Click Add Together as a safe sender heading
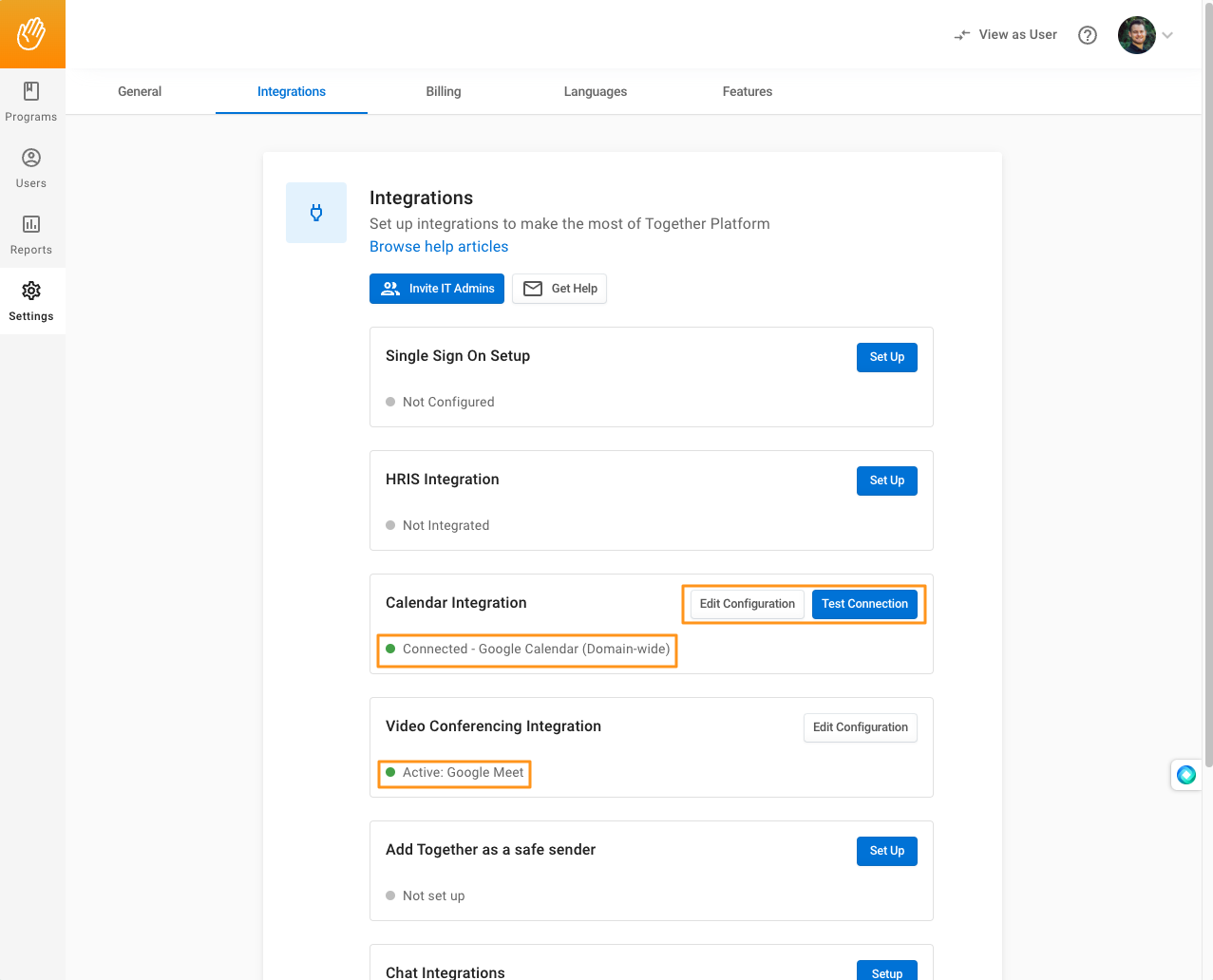The width and height of the screenshot is (1213, 980). 491,850
